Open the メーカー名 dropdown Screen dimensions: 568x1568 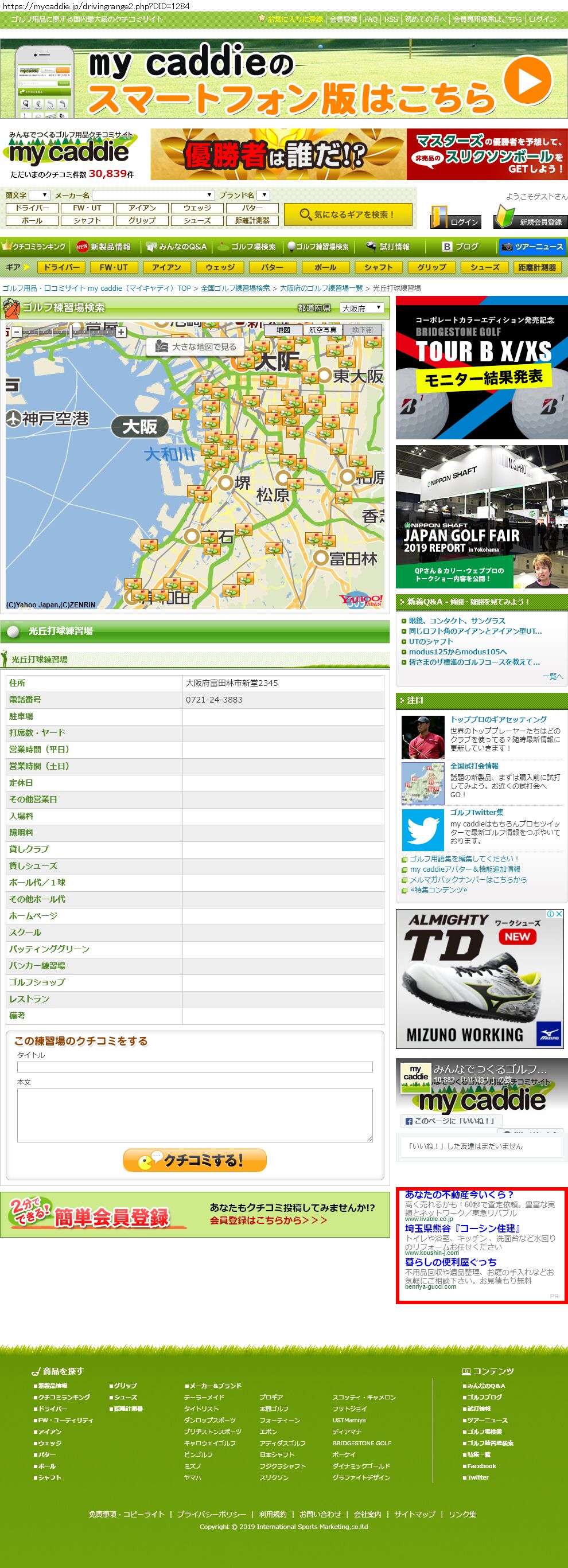pos(153,196)
